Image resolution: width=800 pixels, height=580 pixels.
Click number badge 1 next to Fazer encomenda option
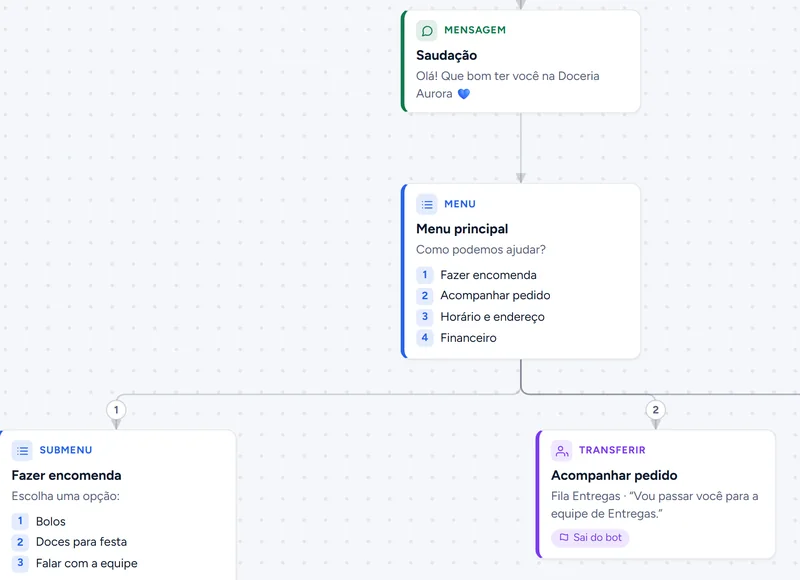tap(424, 275)
